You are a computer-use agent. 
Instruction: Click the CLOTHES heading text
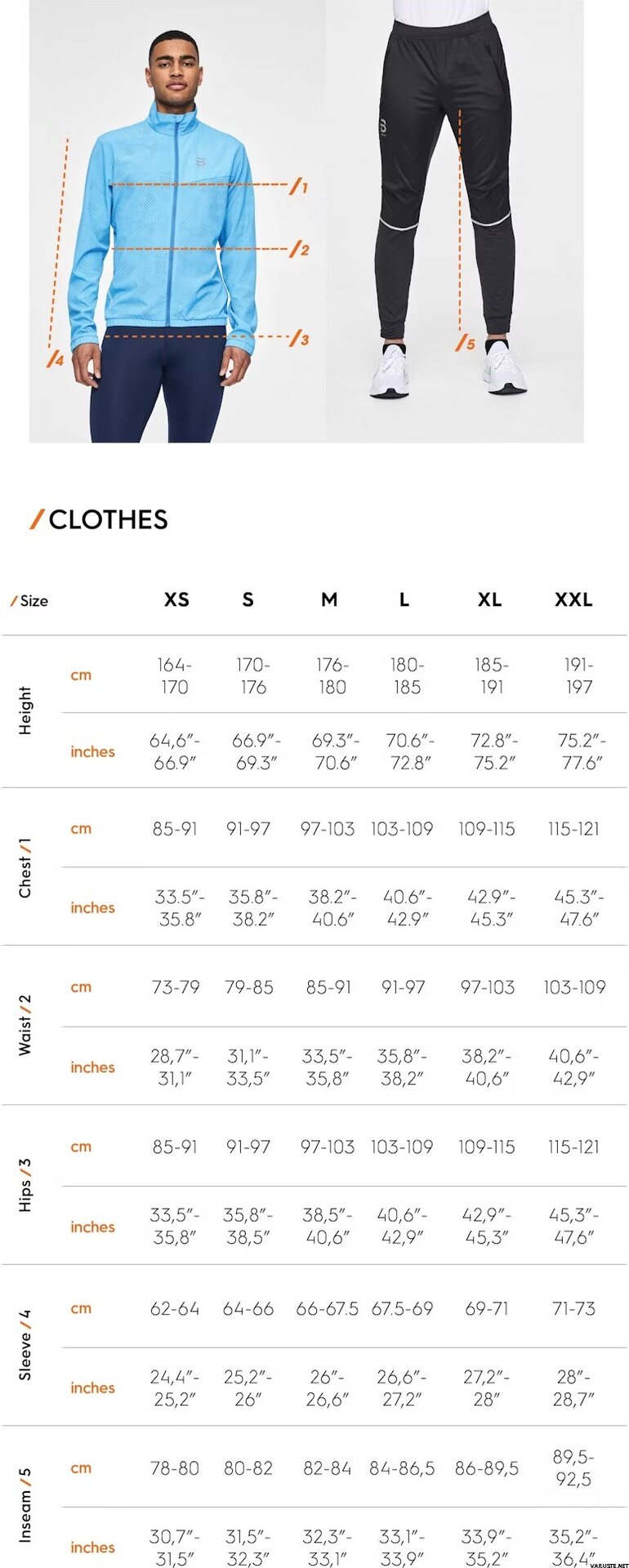coord(109,519)
